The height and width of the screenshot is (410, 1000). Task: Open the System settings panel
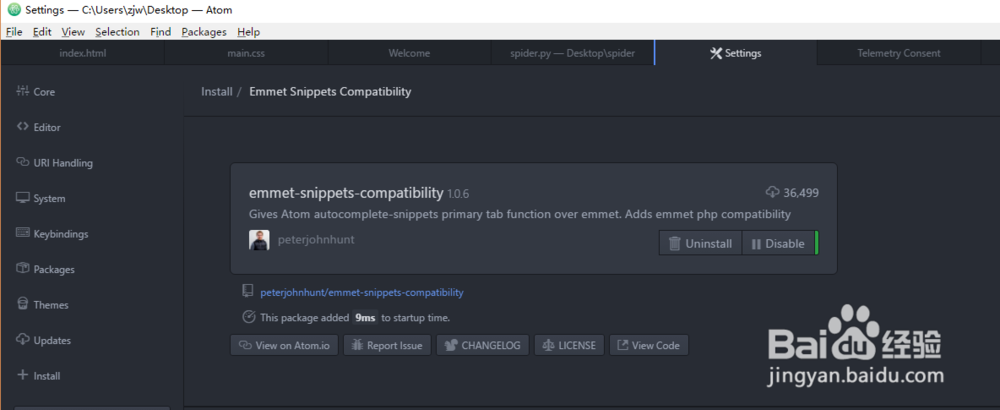pyautogui.click(x=41, y=198)
